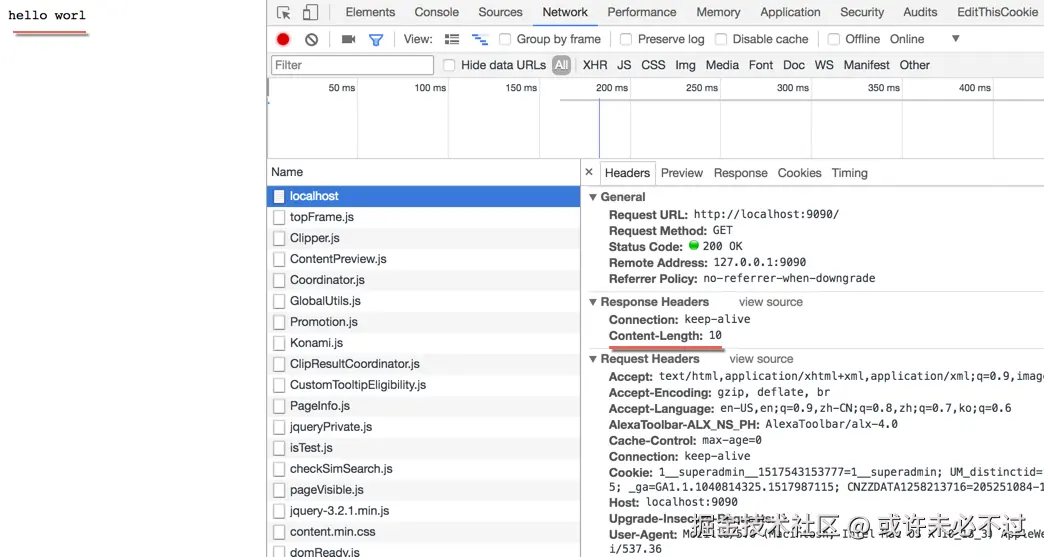Screen dimensions: 1044x557
Task: Collapse the Request Headers section
Action: click(x=593, y=359)
